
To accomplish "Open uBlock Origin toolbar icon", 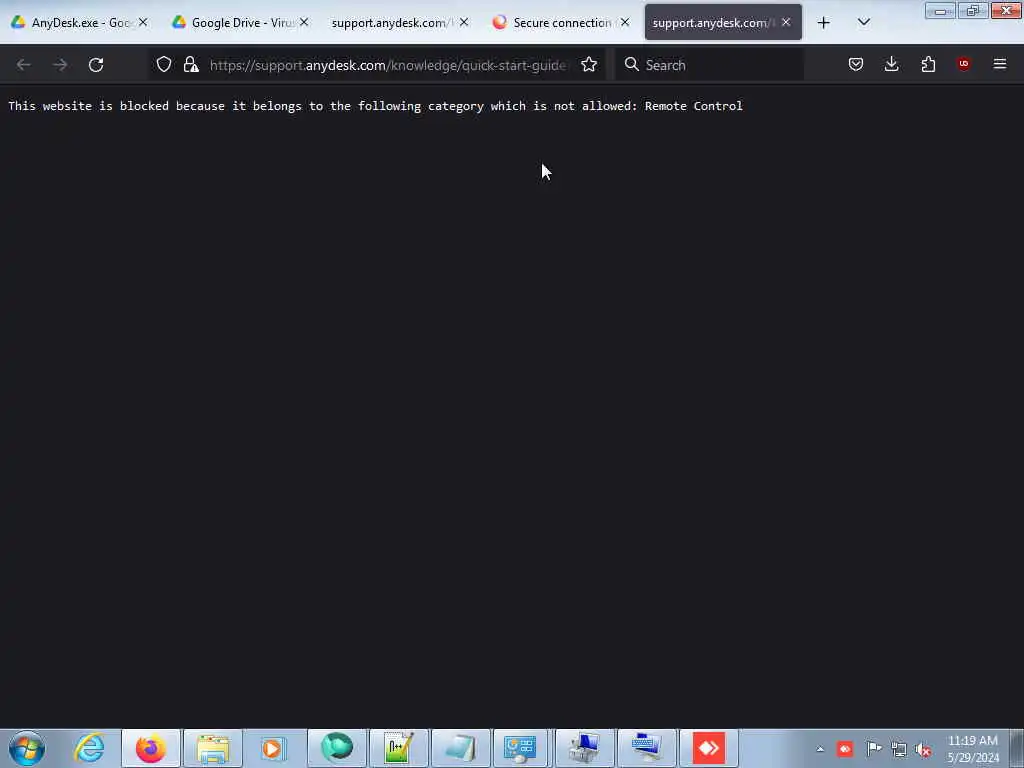I will (x=963, y=64).
